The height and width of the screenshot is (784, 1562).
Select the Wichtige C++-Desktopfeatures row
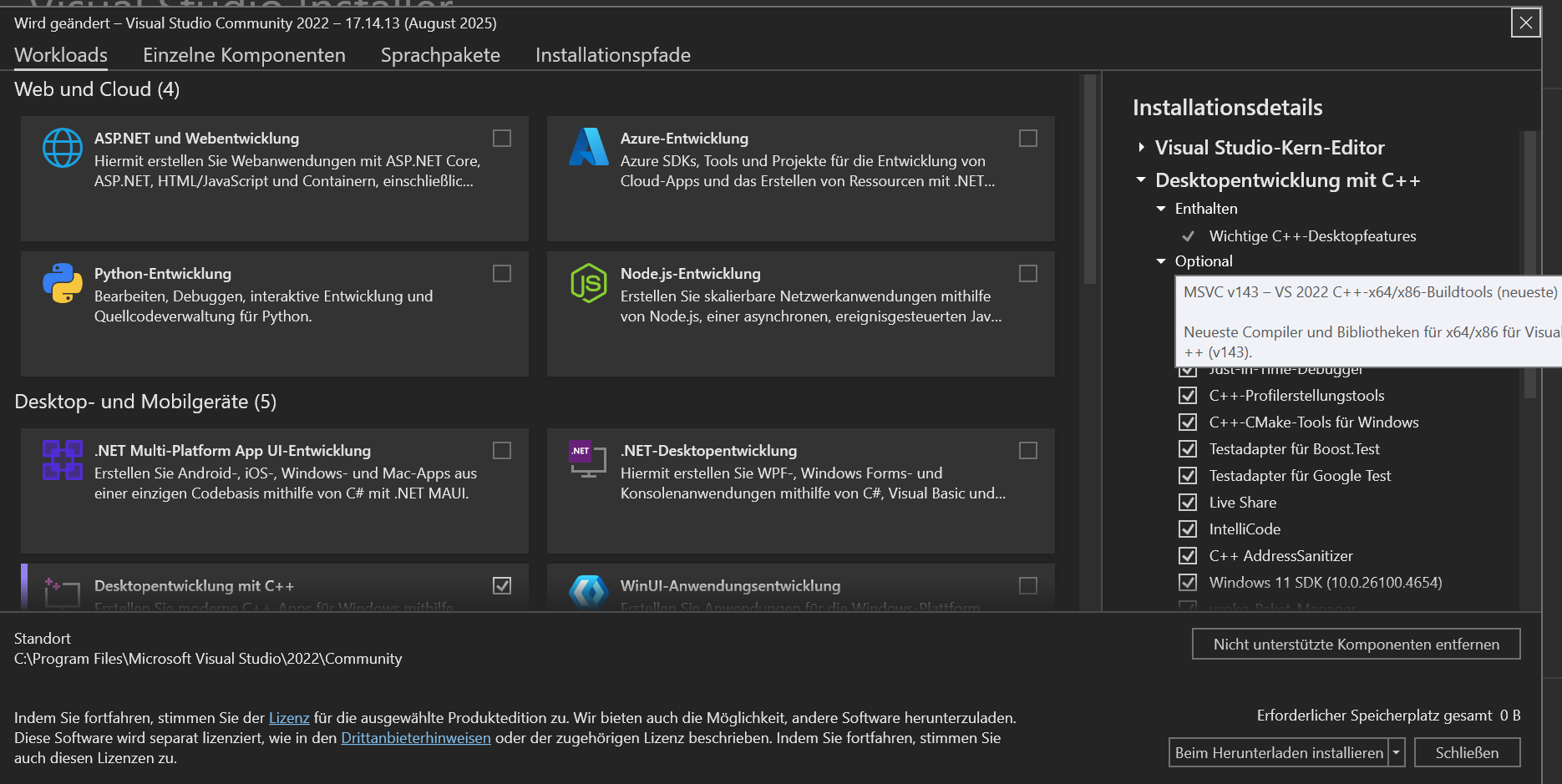[x=1312, y=236]
